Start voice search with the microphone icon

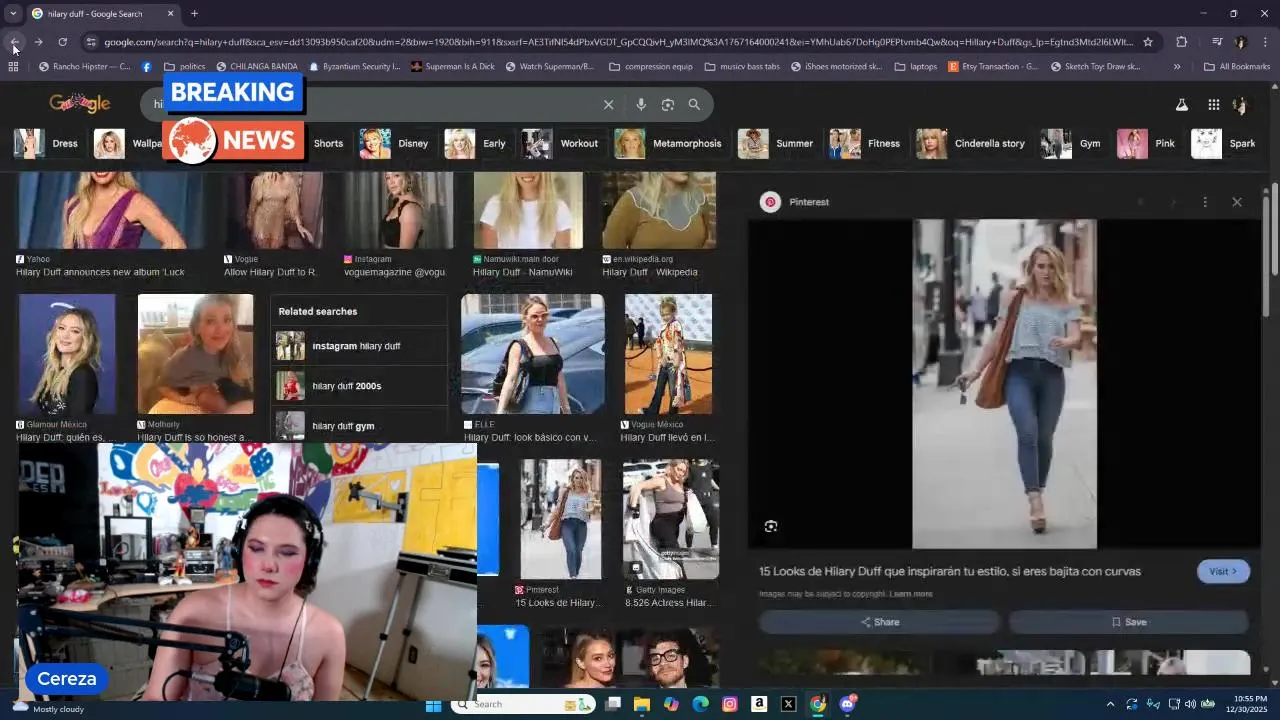click(641, 104)
